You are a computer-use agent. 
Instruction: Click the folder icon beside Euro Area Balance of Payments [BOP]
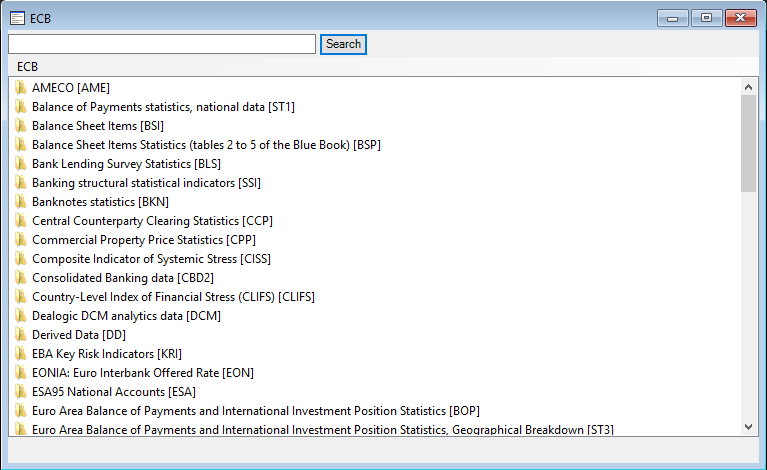point(21,411)
